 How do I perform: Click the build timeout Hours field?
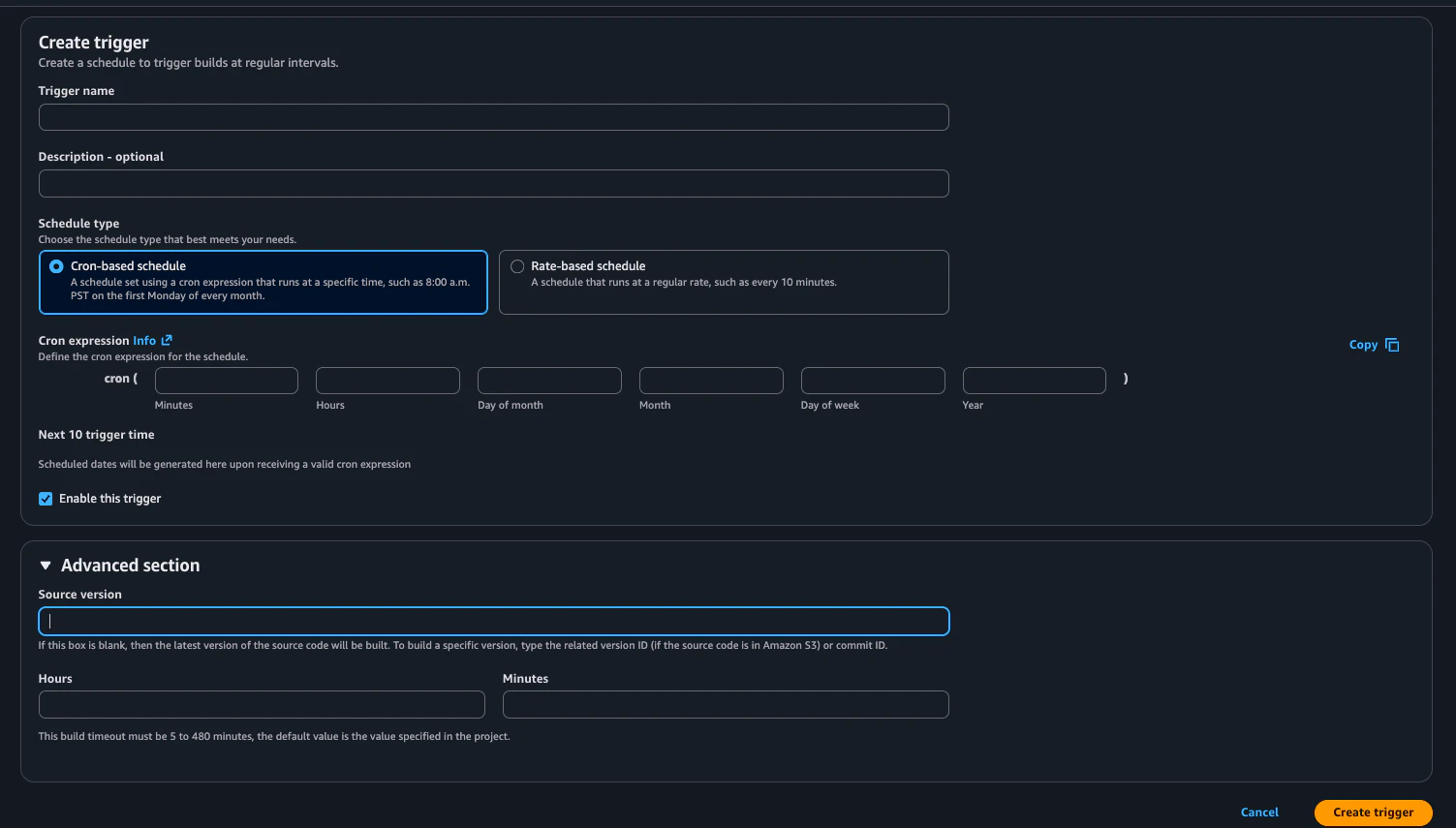click(262, 704)
